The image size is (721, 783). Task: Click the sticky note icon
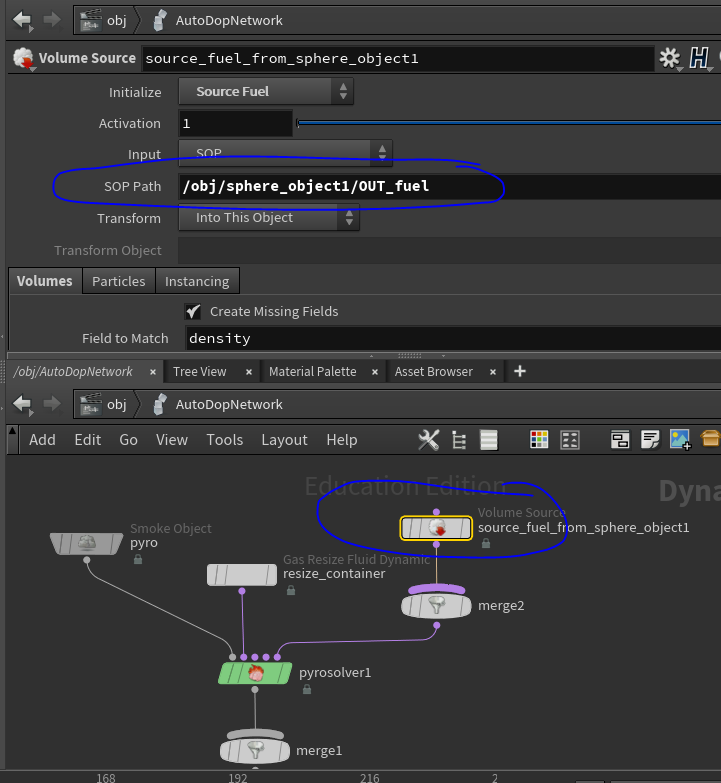pos(650,440)
